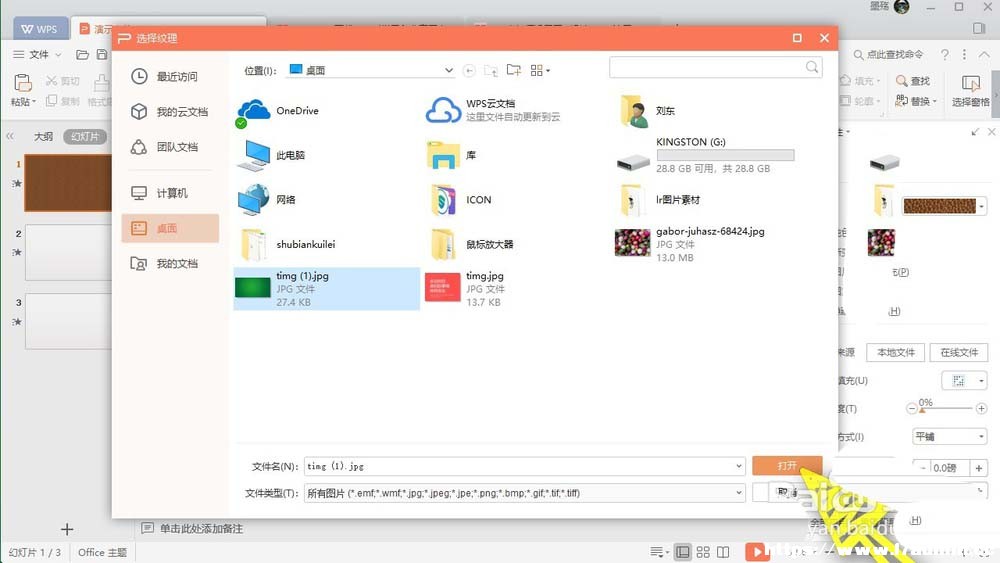Click 复制 in the WPS ribbon
Image resolution: width=1000 pixels, height=563 pixels.
pyautogui.click(x=62, y=101)
